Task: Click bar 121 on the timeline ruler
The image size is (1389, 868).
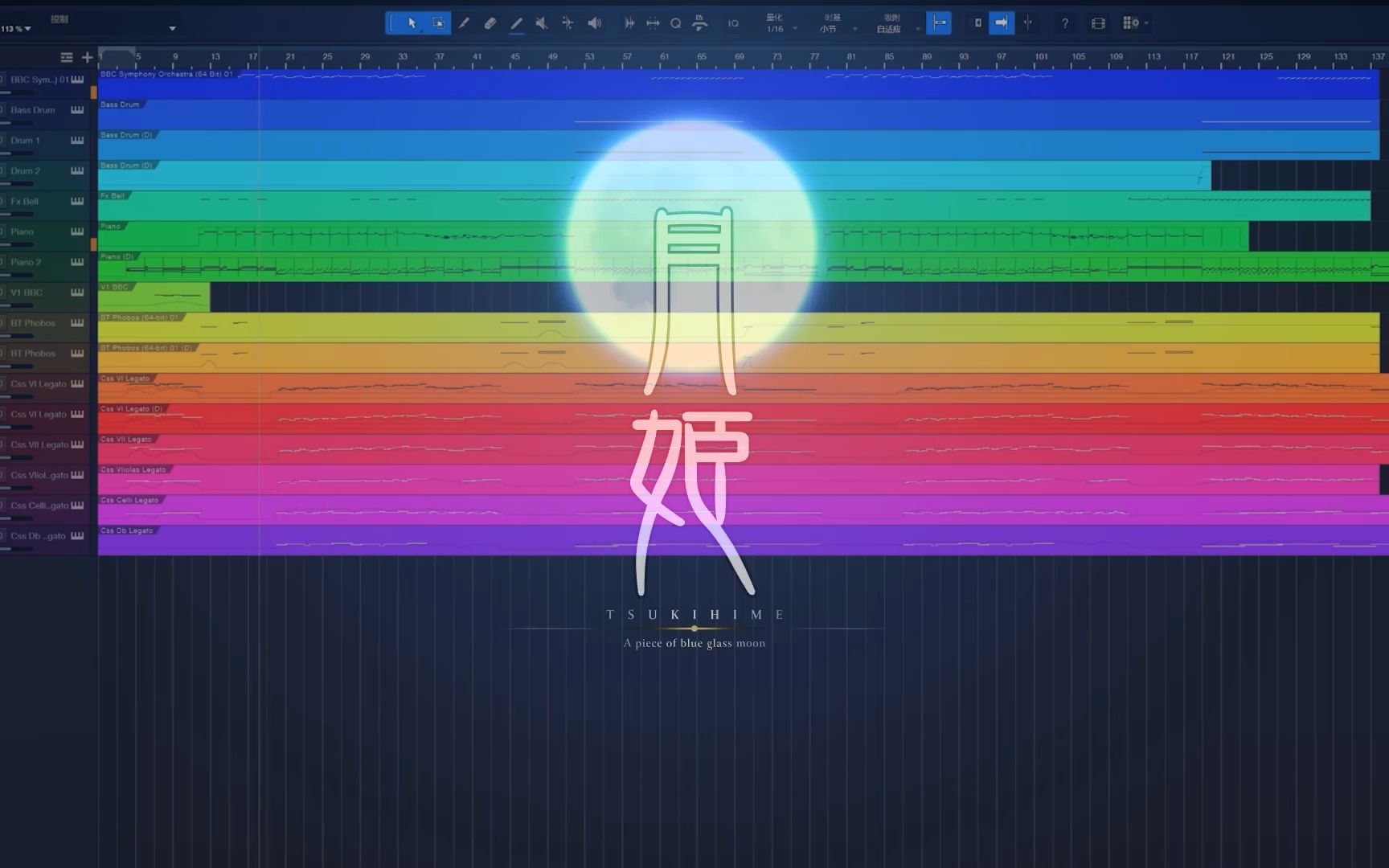Action: 1227,57
